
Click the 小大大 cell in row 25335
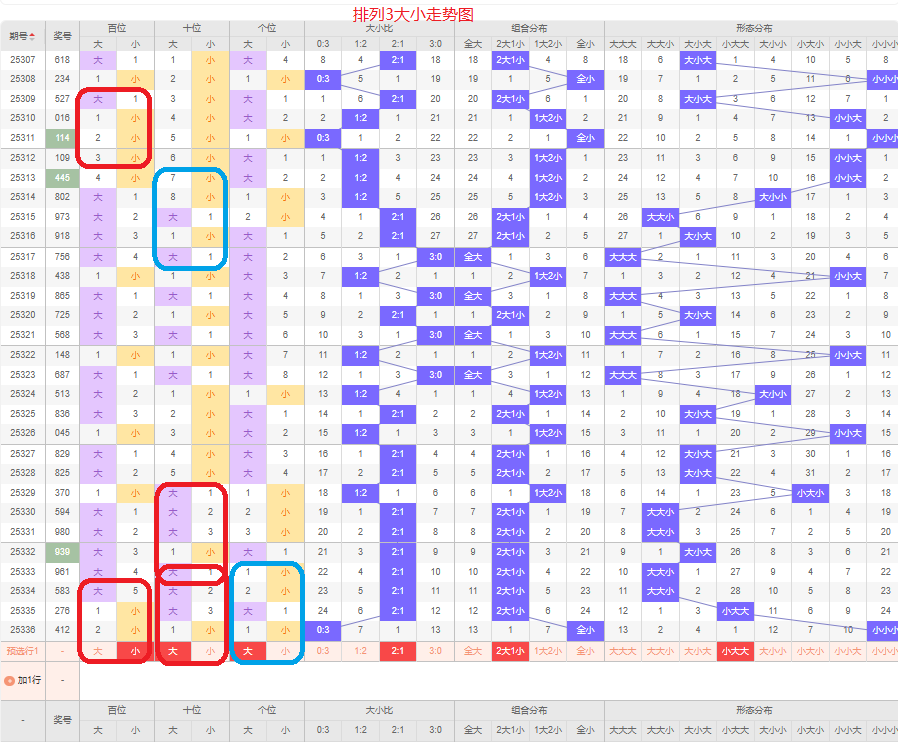coord(735,611)
